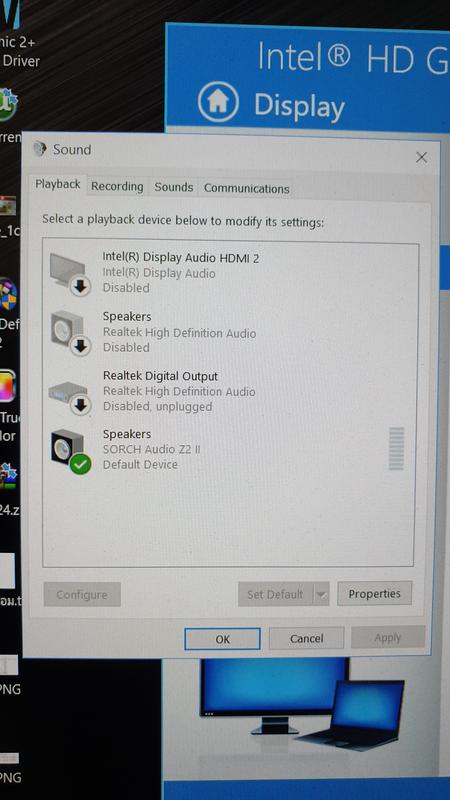The width and height of the screenshot is (450, 800).
Task: Switch to the Recording tab
Action: pos(117,187)
